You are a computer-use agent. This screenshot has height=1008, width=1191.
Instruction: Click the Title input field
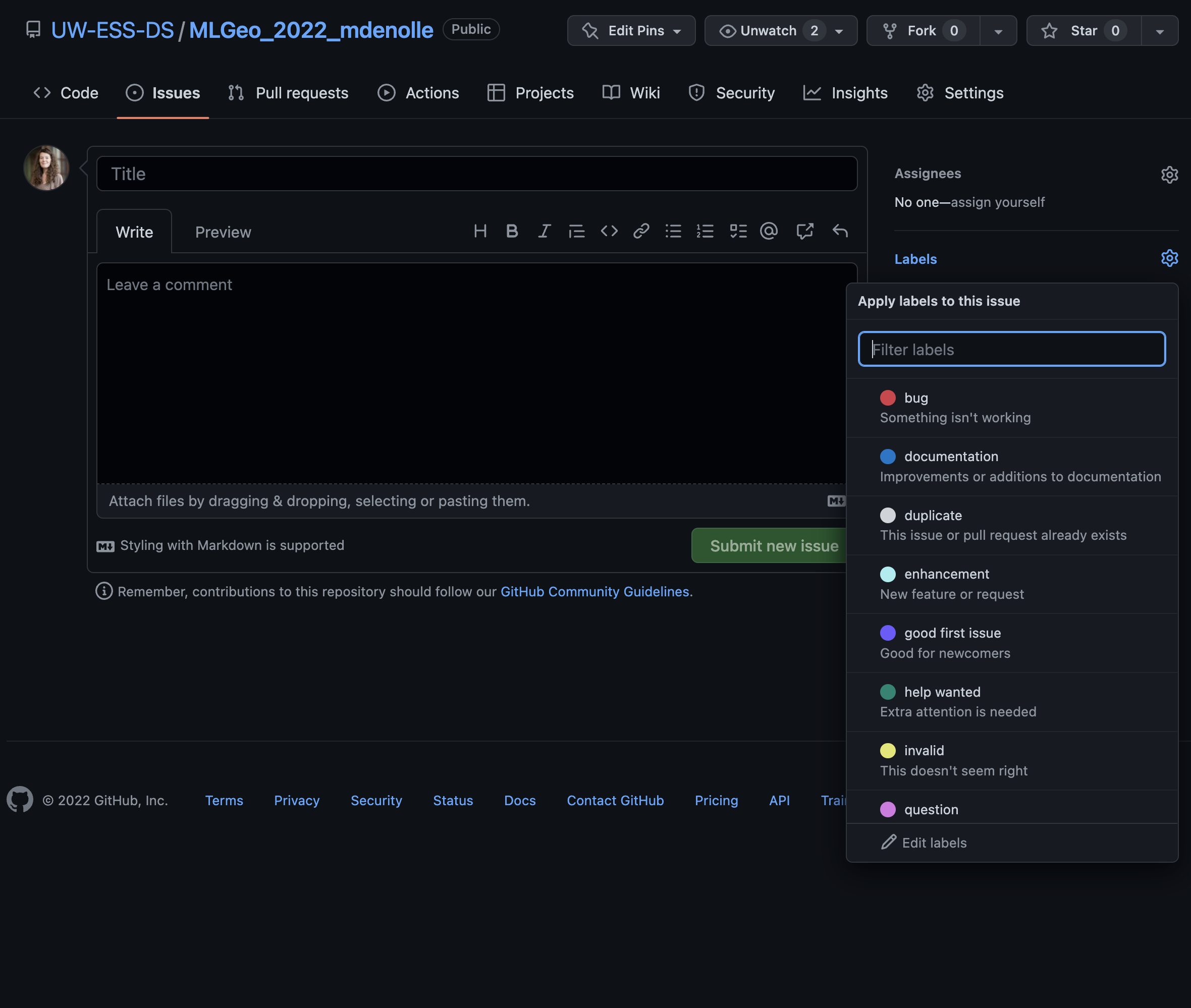point(476,174)
